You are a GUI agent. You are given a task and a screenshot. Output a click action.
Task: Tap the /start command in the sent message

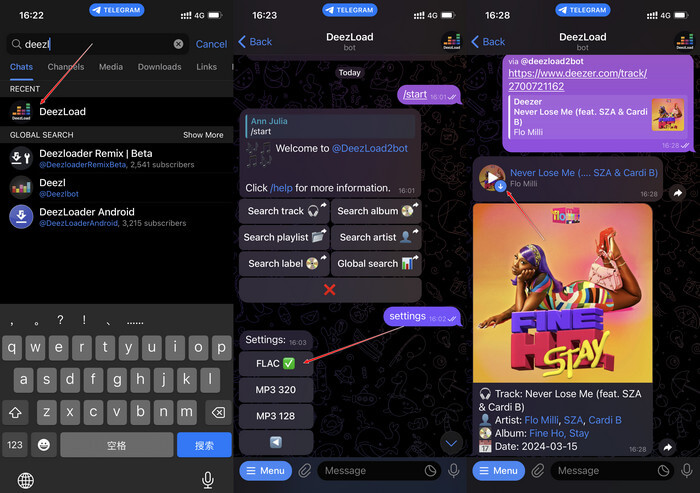click(415, 95)
